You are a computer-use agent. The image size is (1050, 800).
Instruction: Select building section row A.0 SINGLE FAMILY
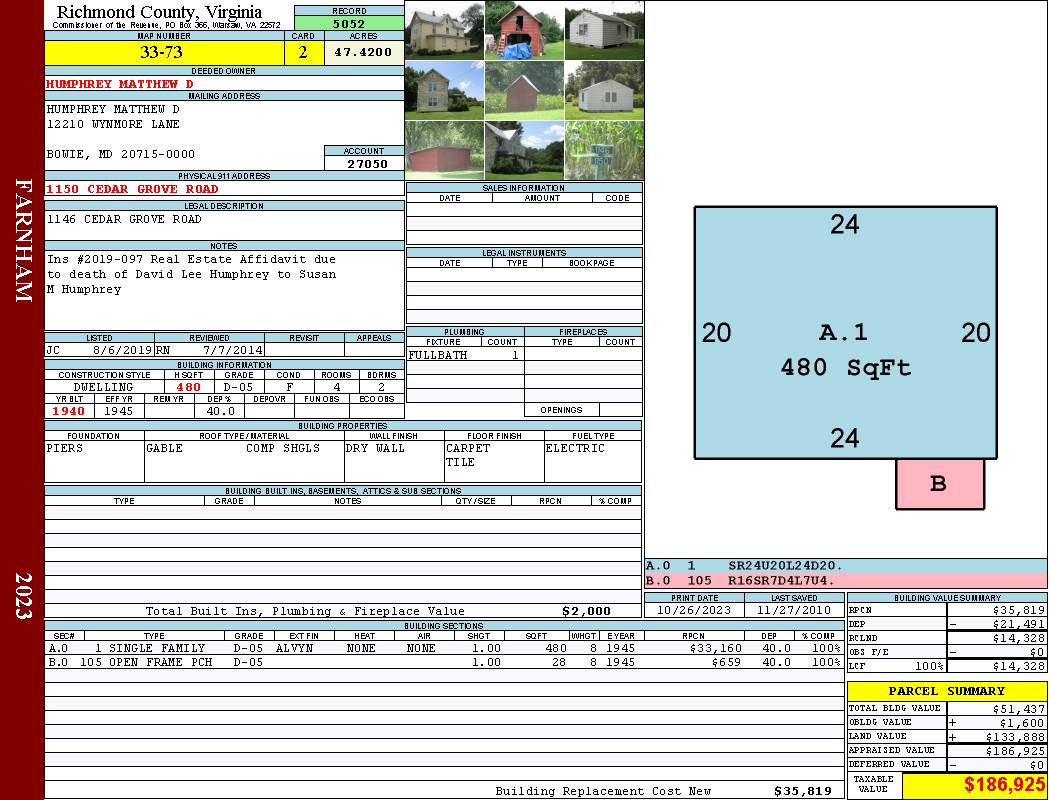coord(445,648)
